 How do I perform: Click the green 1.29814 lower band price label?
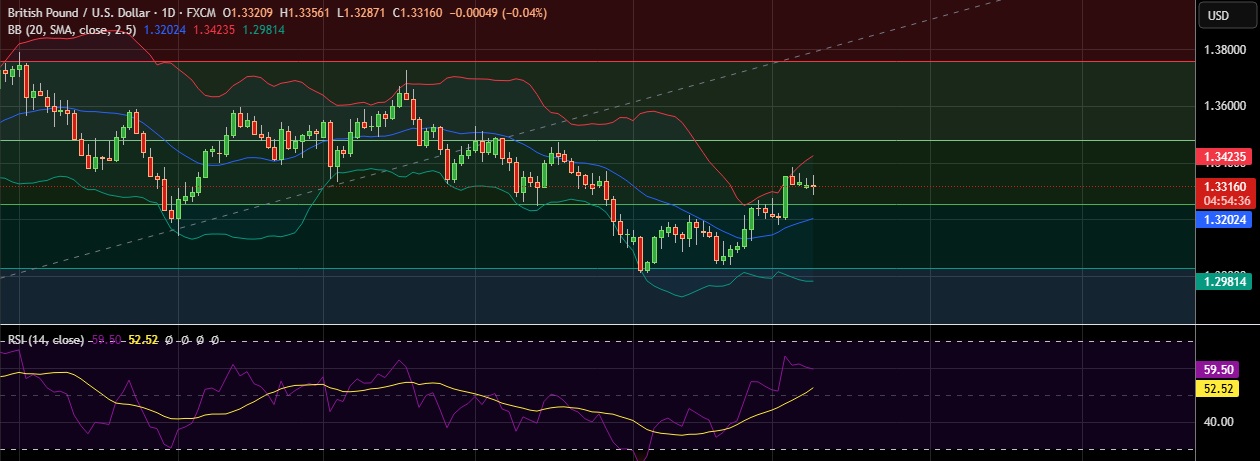[x=1223, y=282]
